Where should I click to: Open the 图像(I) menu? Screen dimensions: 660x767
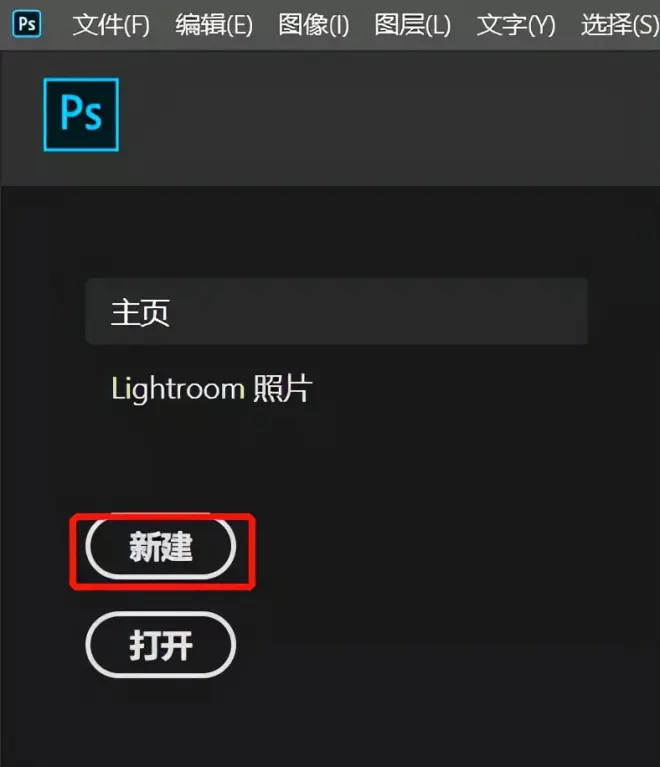coord(314,25)
